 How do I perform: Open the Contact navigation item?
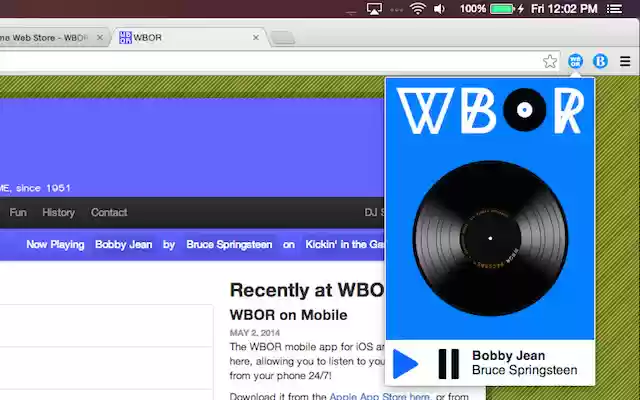coord(109,212)
